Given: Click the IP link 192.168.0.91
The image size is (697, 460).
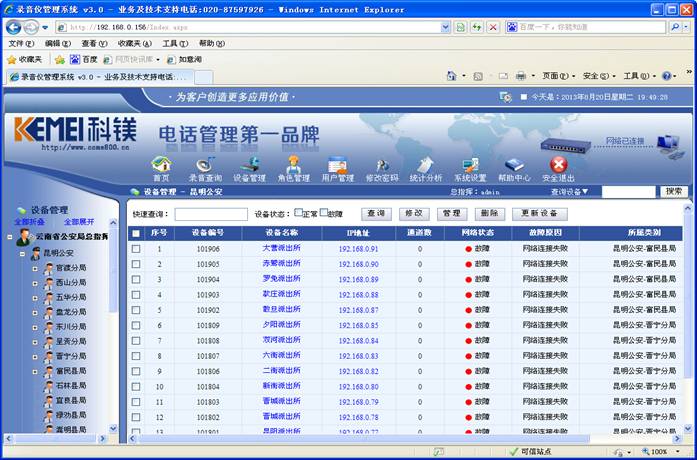Looking at the screenshot, I should click(358, 249).
